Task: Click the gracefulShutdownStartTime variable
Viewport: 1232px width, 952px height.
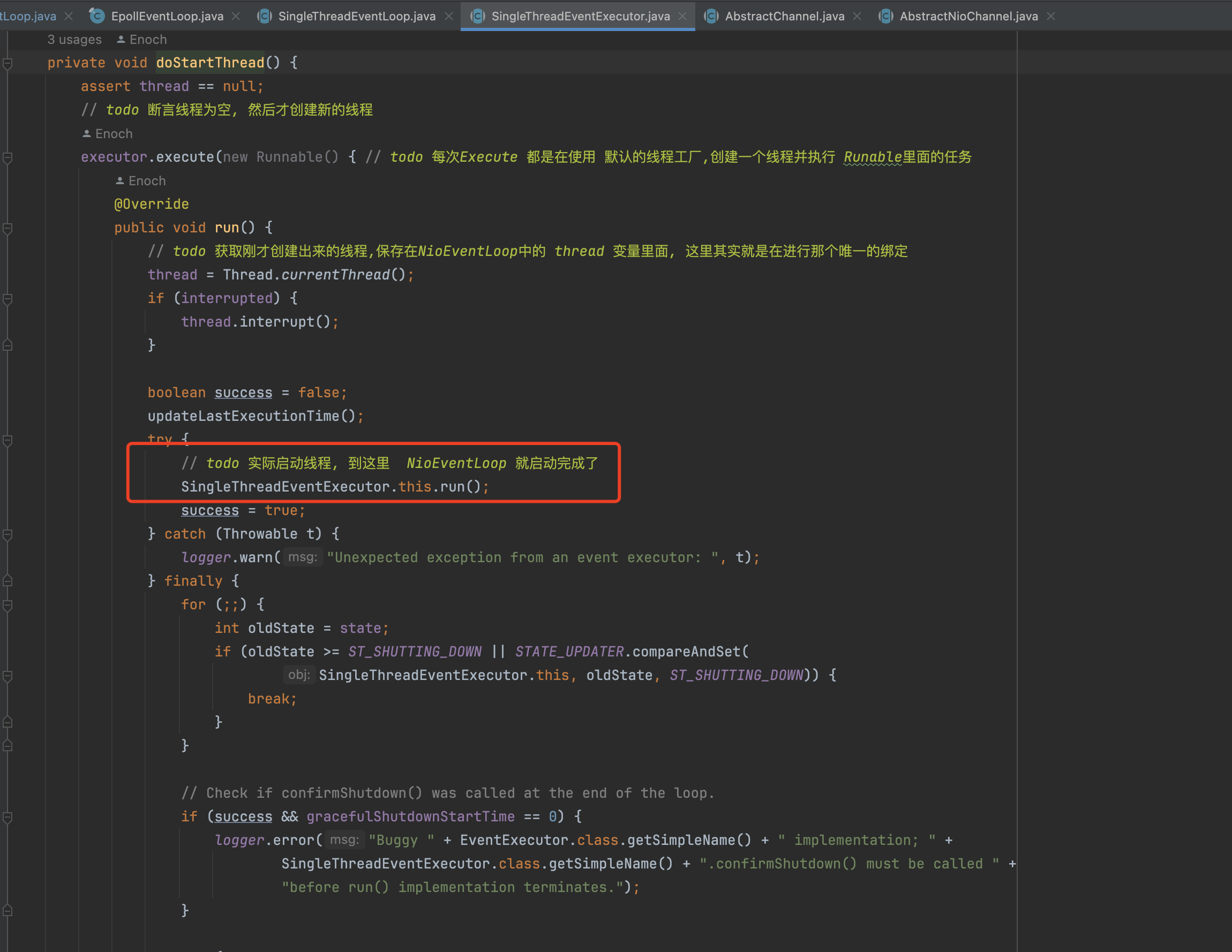Action: 411,816
